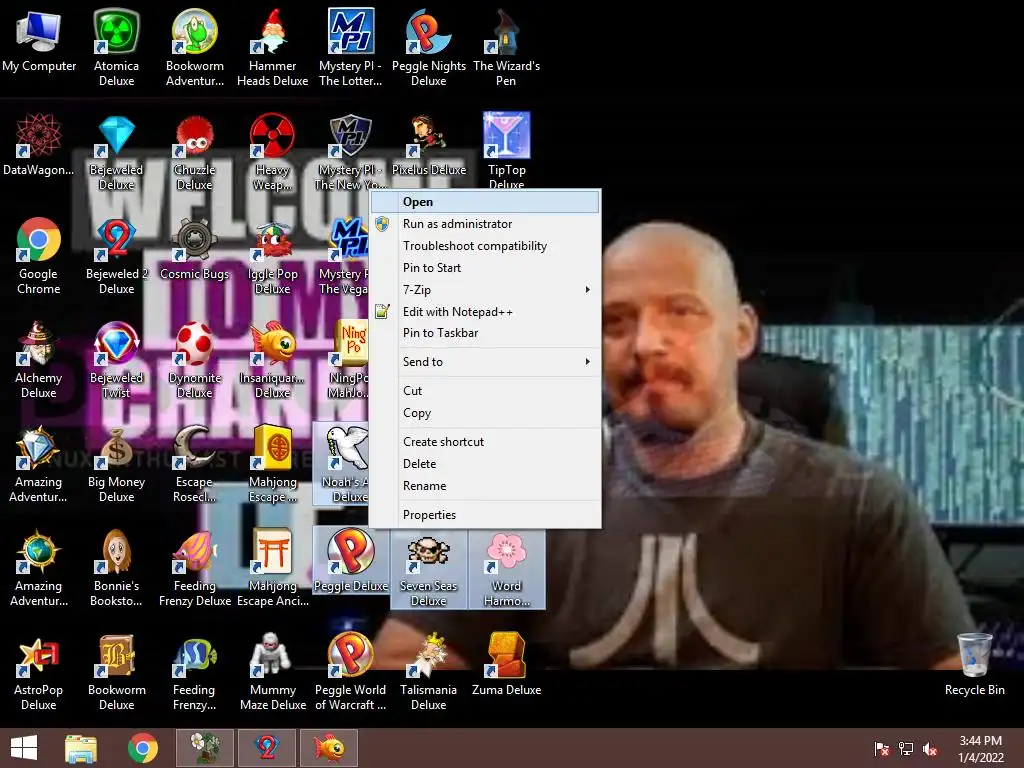The image size is (1024, 768).
Task: Select the Chuzzle Deluxe shortcut
Action: [195, 152]
